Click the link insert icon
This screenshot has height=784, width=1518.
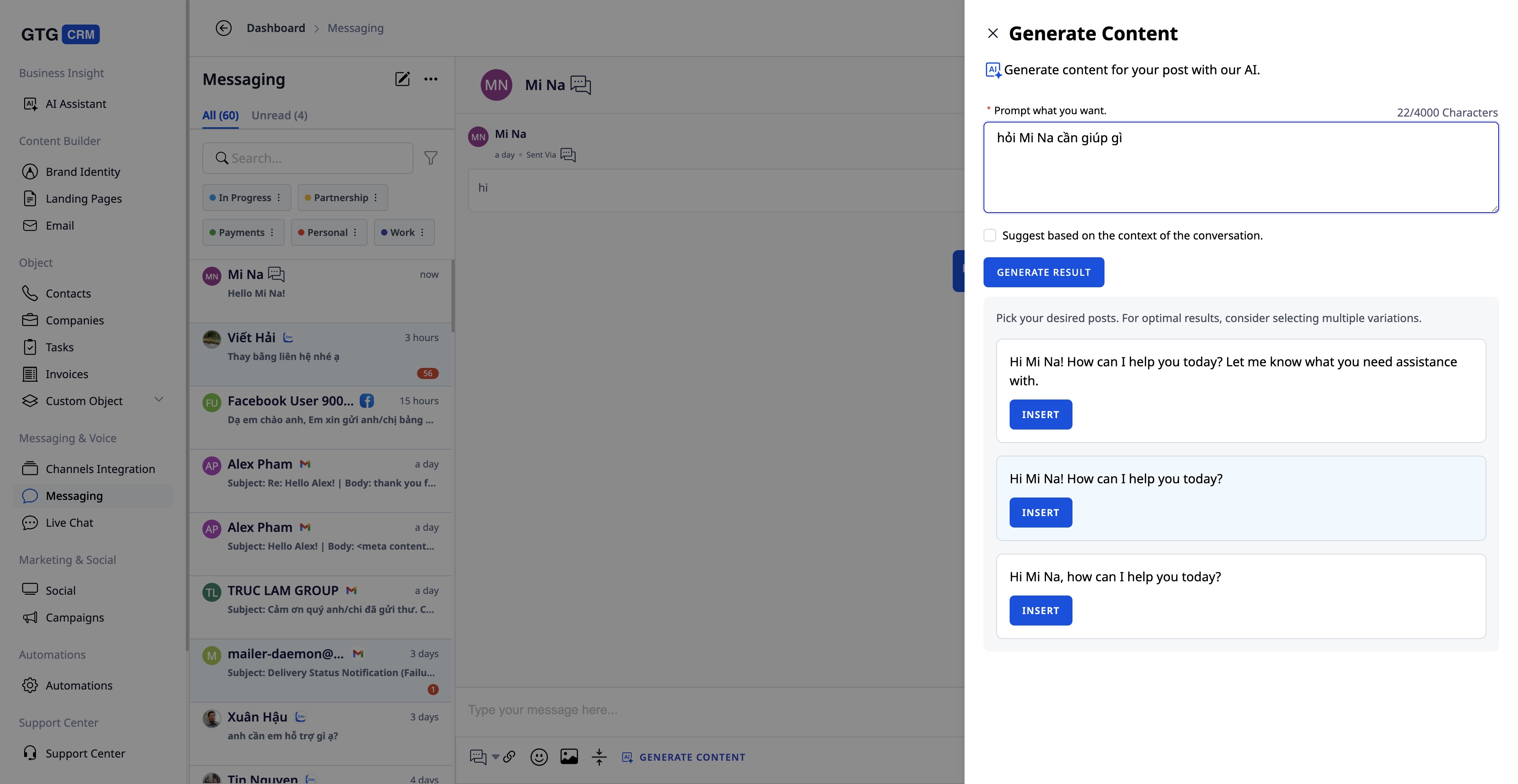(510, 757)
